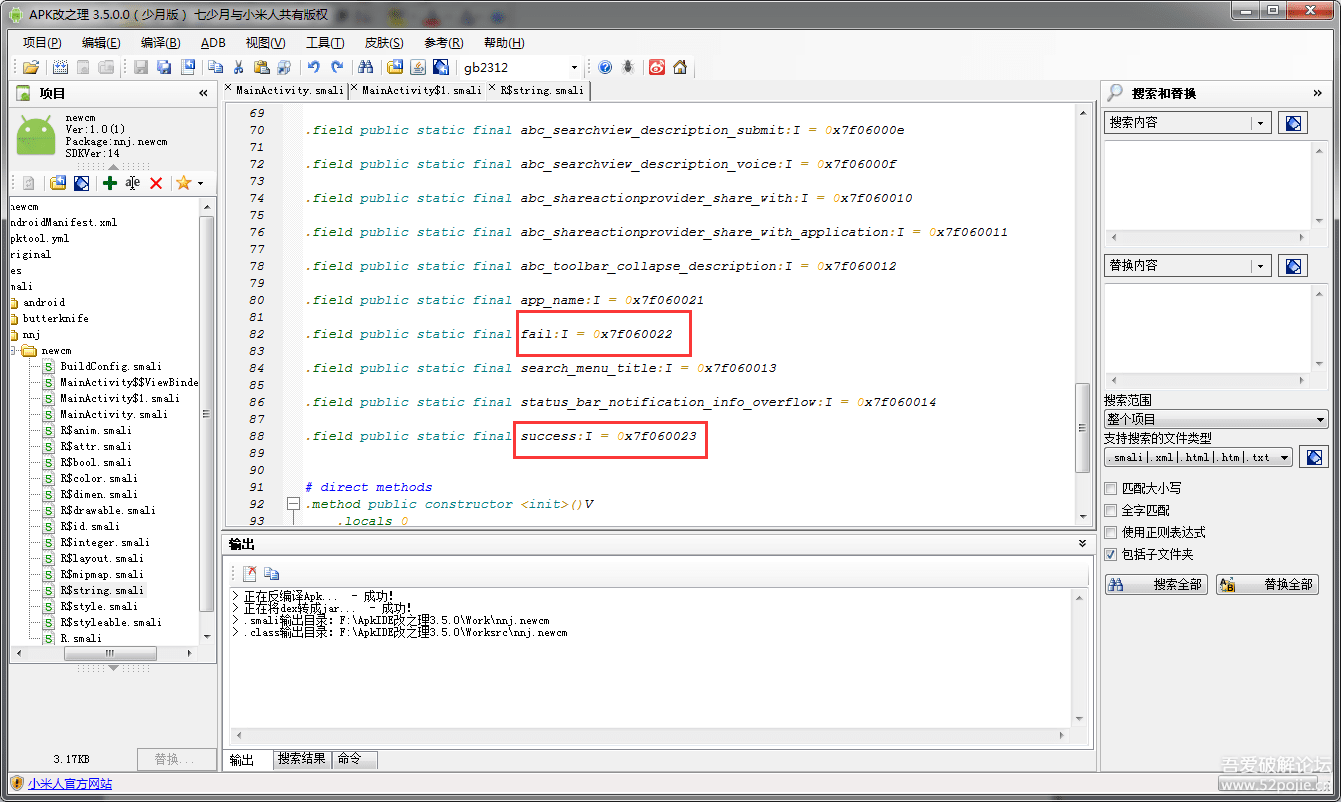Open the 替换内容 history dropdown
The image size is (1341, 802).
(1261, 266)
